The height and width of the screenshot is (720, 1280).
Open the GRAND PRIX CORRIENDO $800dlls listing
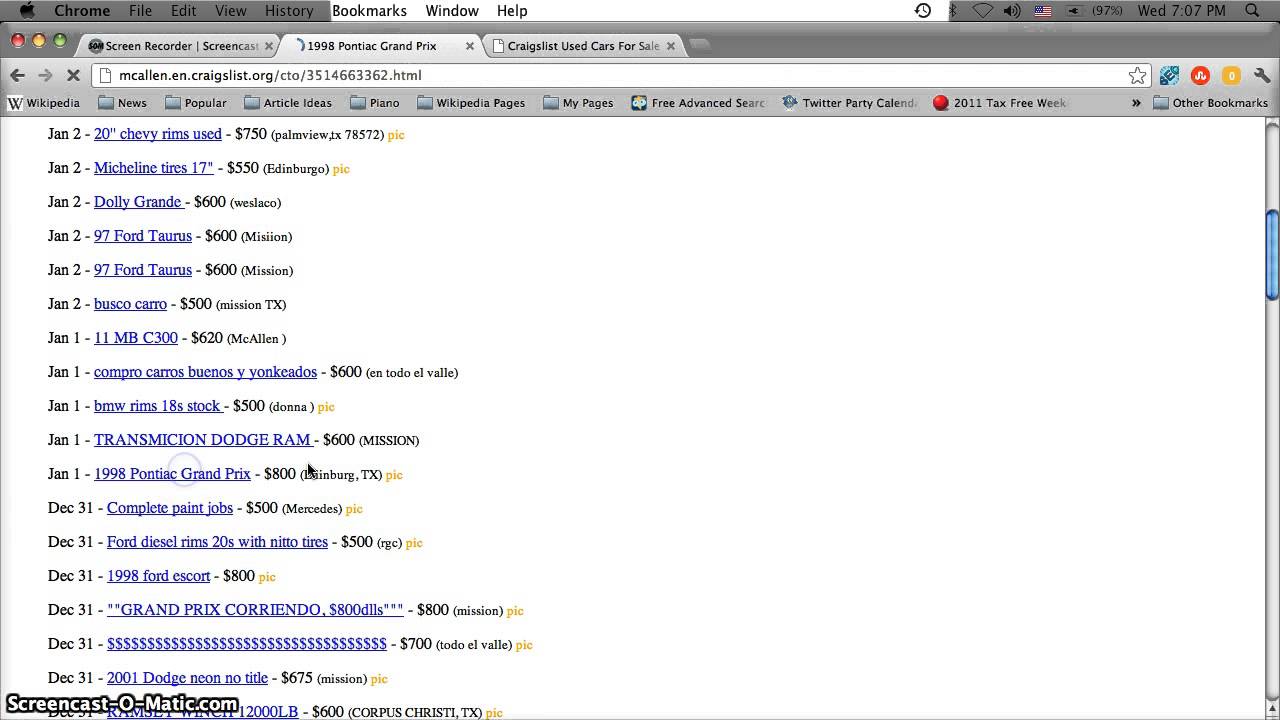pos(255,610)
